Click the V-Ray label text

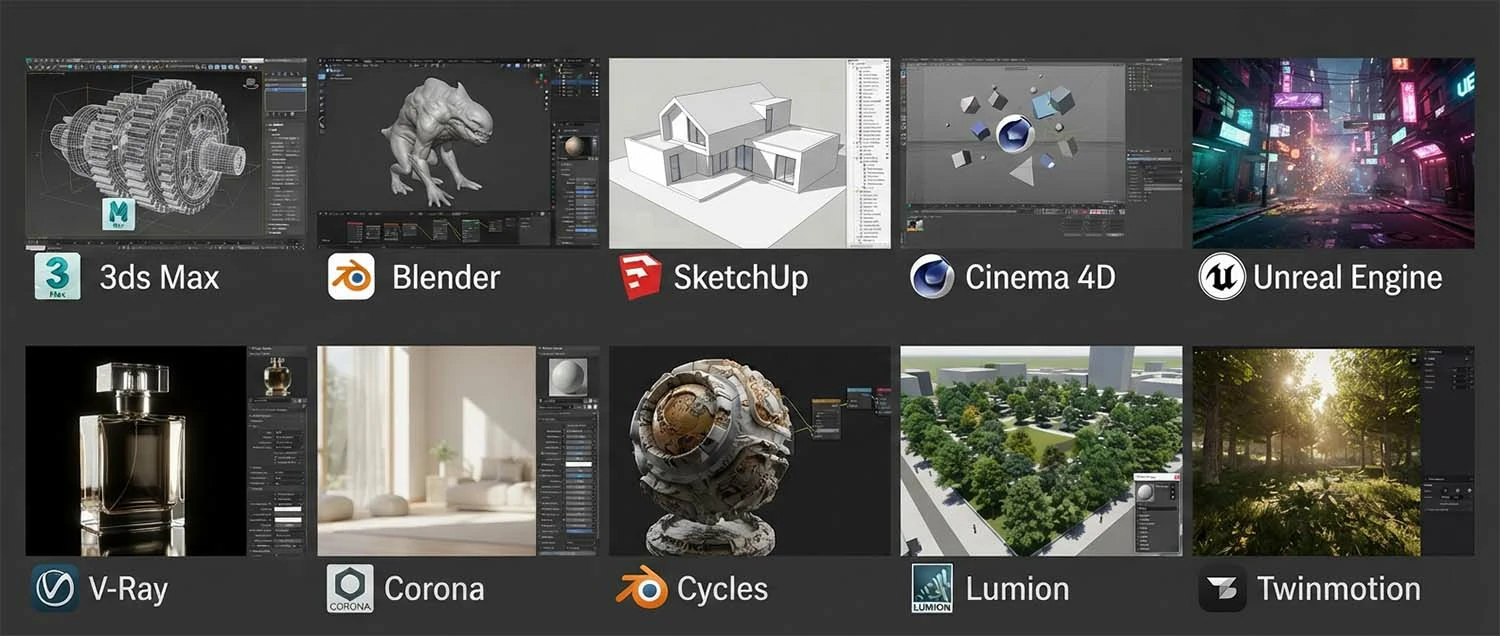coord(128,589)
